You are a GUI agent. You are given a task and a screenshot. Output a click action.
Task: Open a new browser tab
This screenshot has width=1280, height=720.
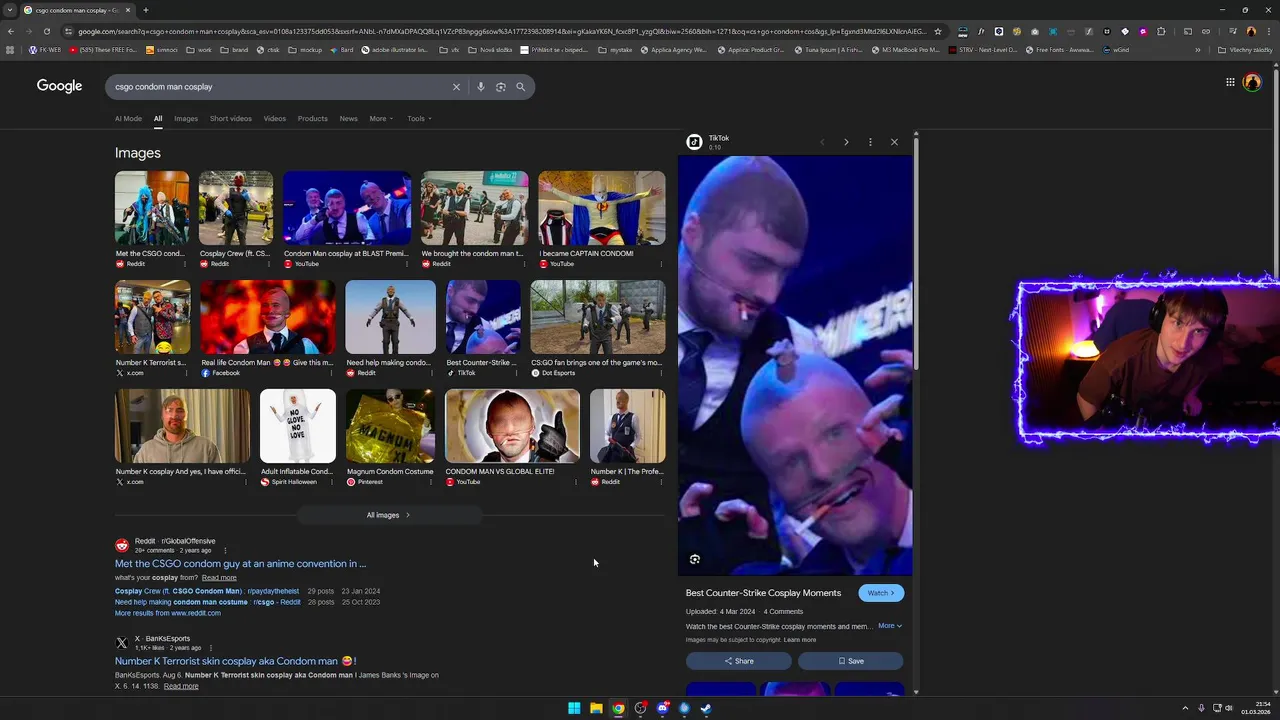point(146,10)
